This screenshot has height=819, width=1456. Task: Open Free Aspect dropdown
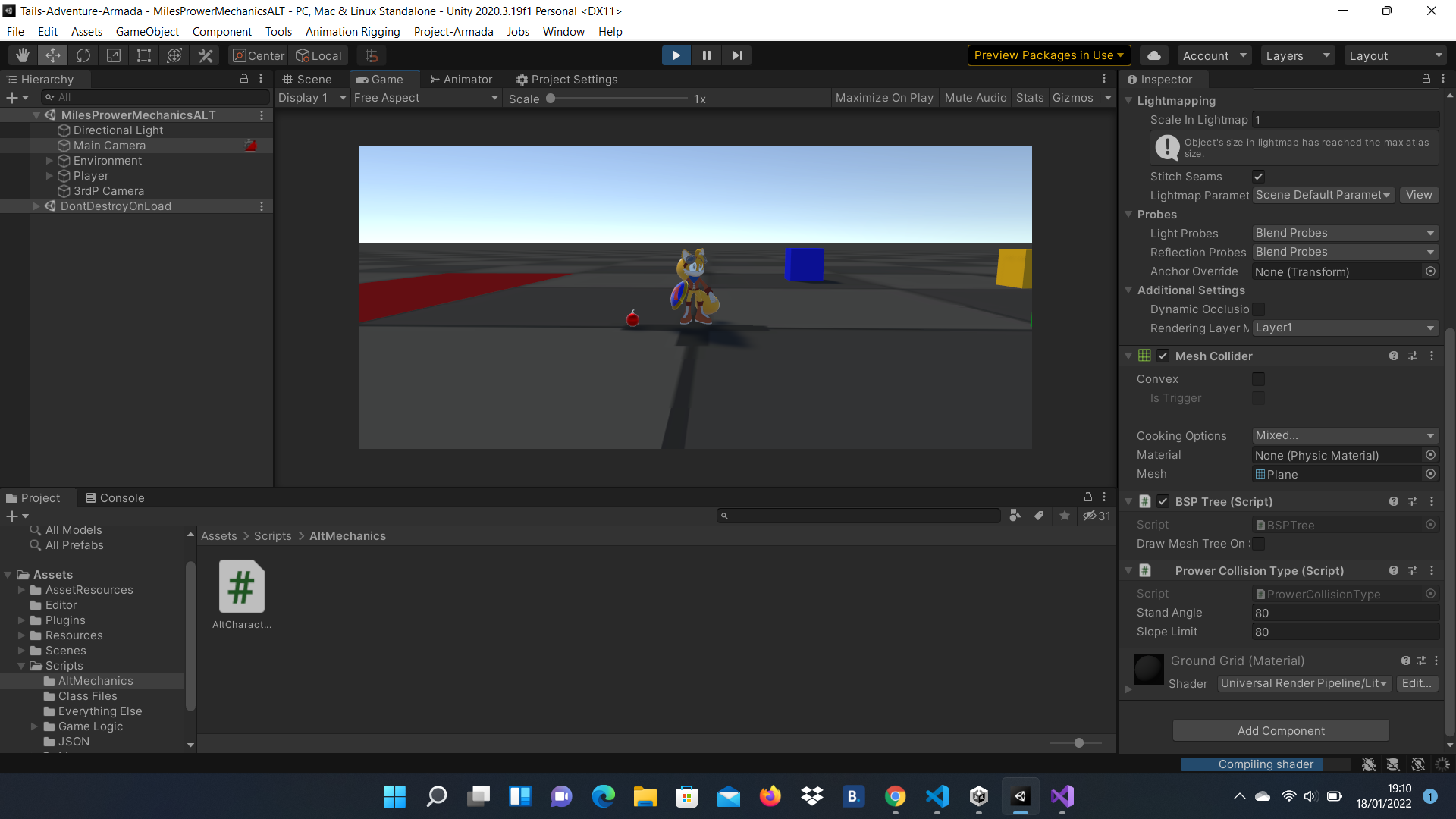[425, 98]
